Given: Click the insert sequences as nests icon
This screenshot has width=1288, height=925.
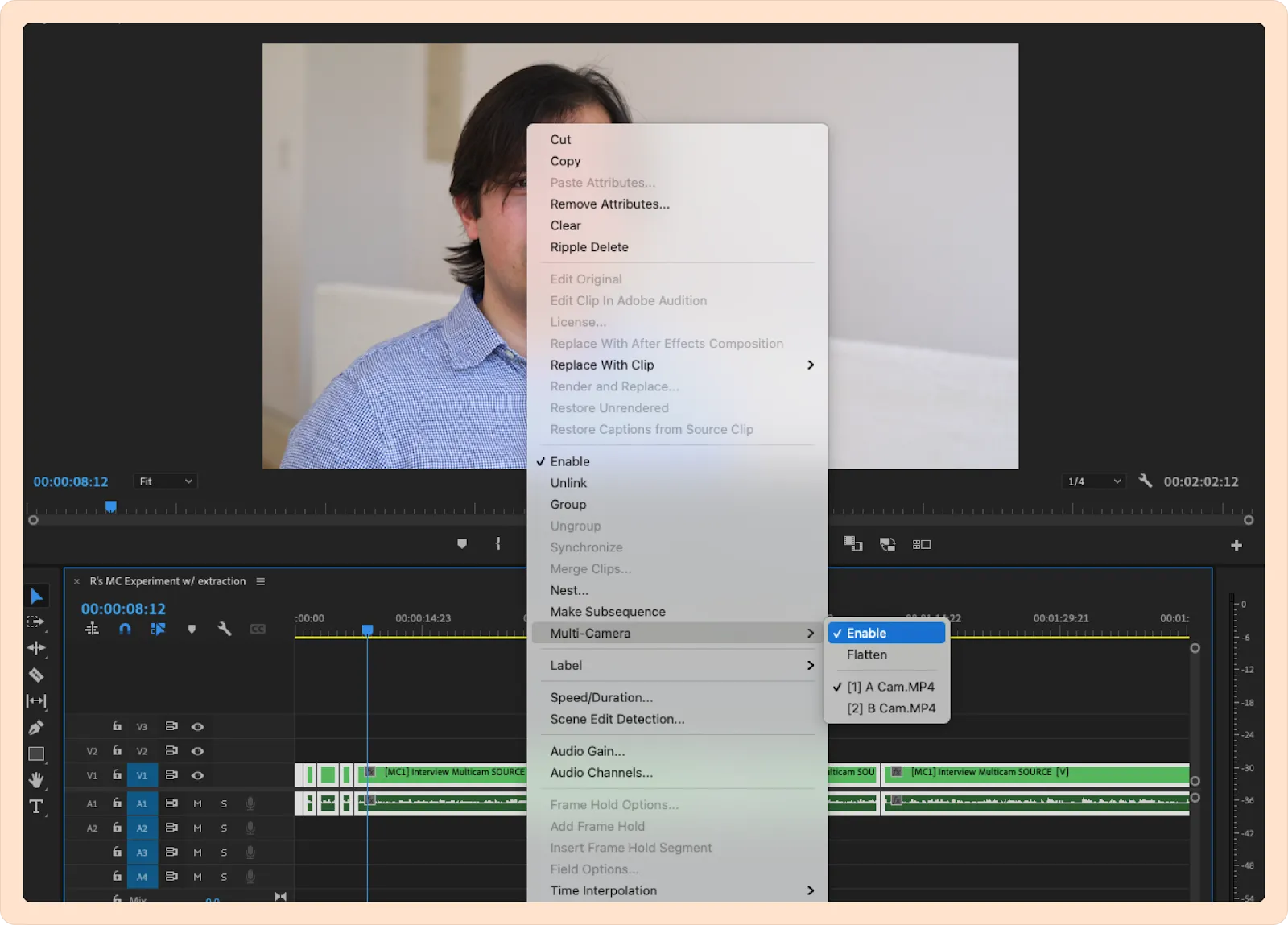Looking at the screenshot, I should [x=93, y=629].
